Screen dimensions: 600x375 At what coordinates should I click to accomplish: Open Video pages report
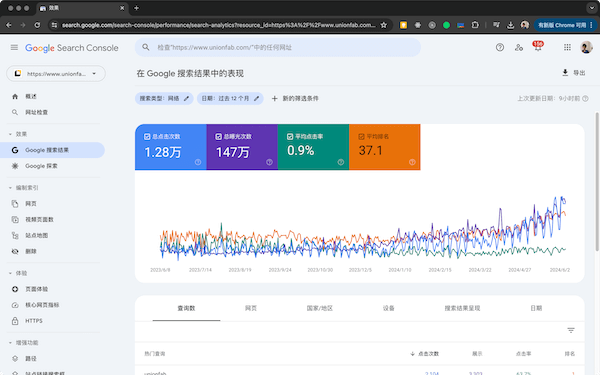[39, 220]
